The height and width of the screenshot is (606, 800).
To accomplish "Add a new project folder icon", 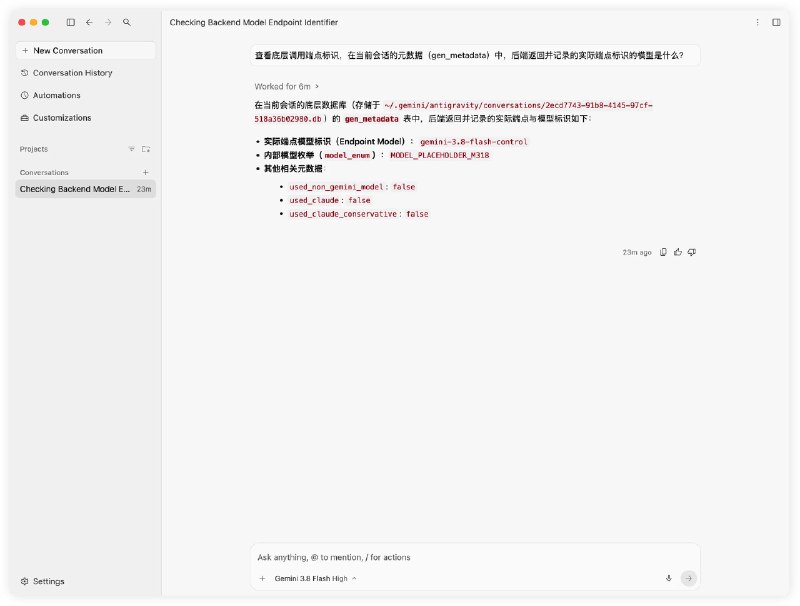I will pyautogui.click(x=146, y=149).
